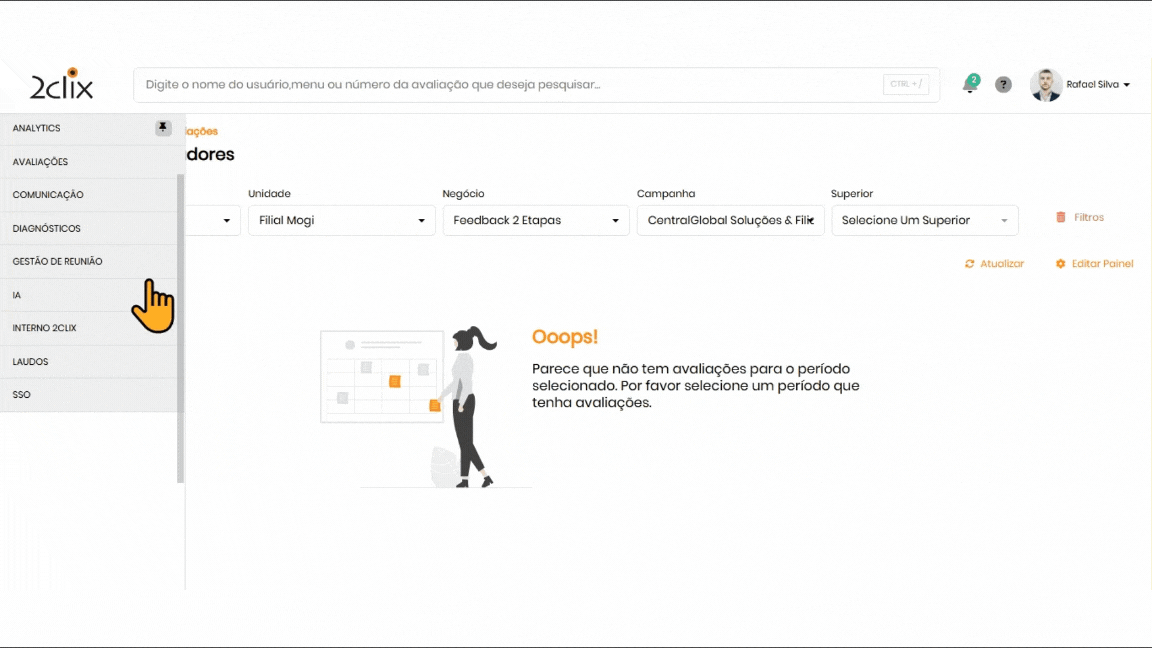Click the 2clix logo

tap(61, 85)
